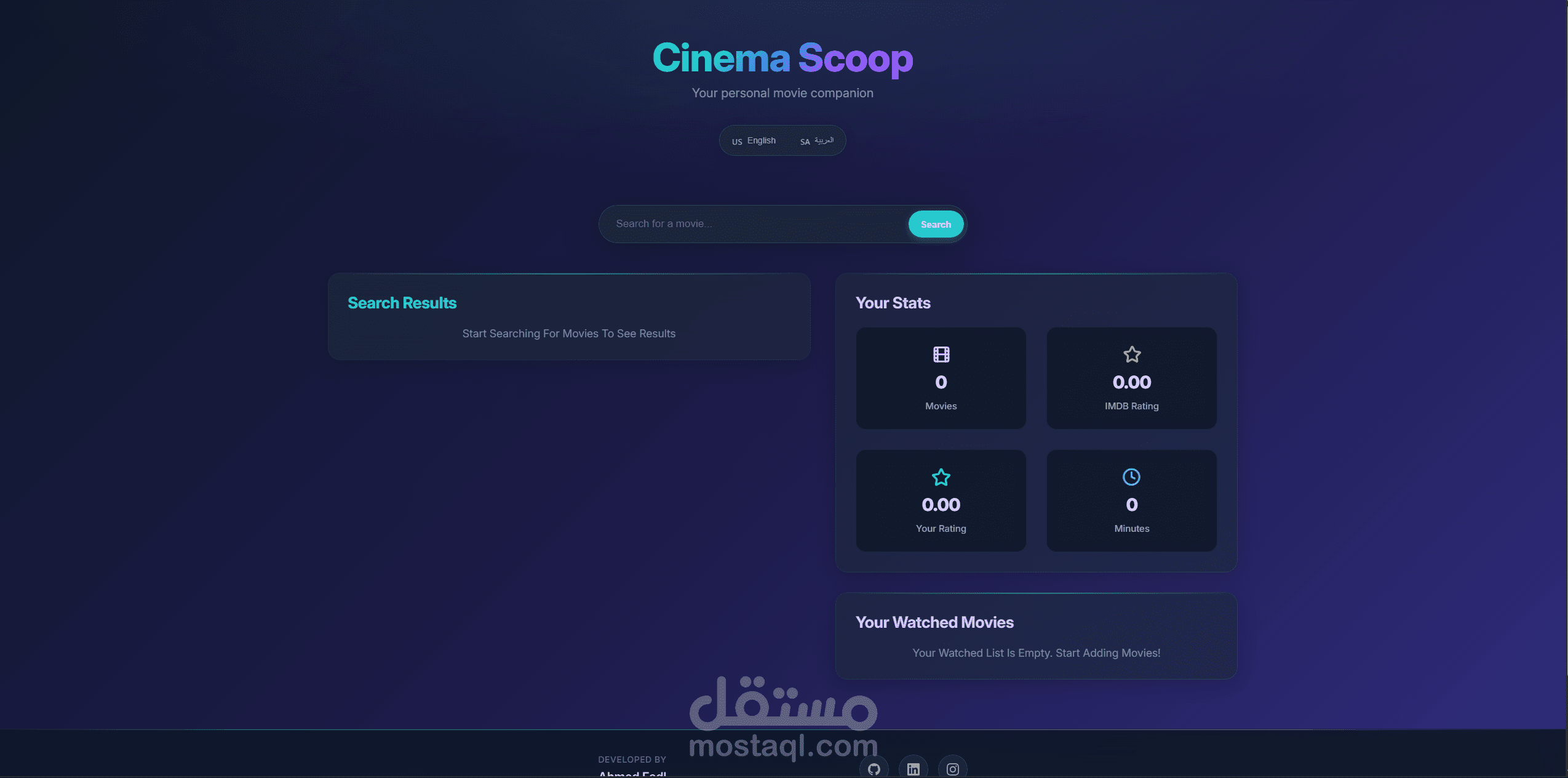The width and height of the screenshot is (1568, 778).
Task: Click the star icon on IMDB Rating card
Action: 1131,354
